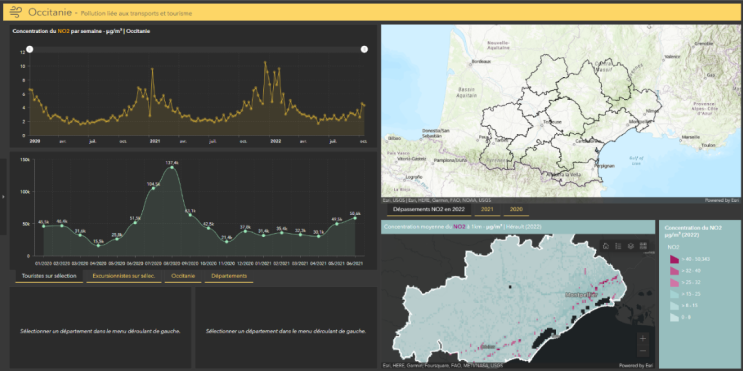Open the map legend list icon
This screenshot has width=743, height=371.
tap(618, 246)
